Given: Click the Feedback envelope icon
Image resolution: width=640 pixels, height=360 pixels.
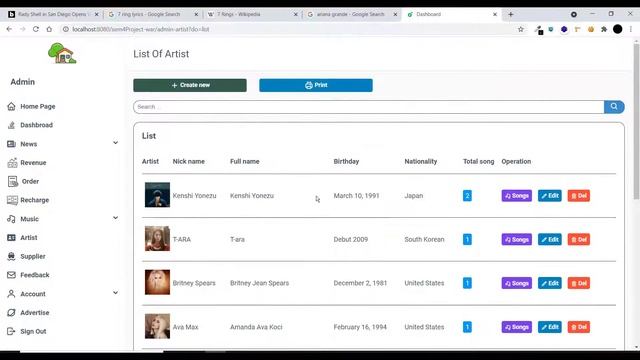Looking at the screenshot, I should click(x=11, y=275).
